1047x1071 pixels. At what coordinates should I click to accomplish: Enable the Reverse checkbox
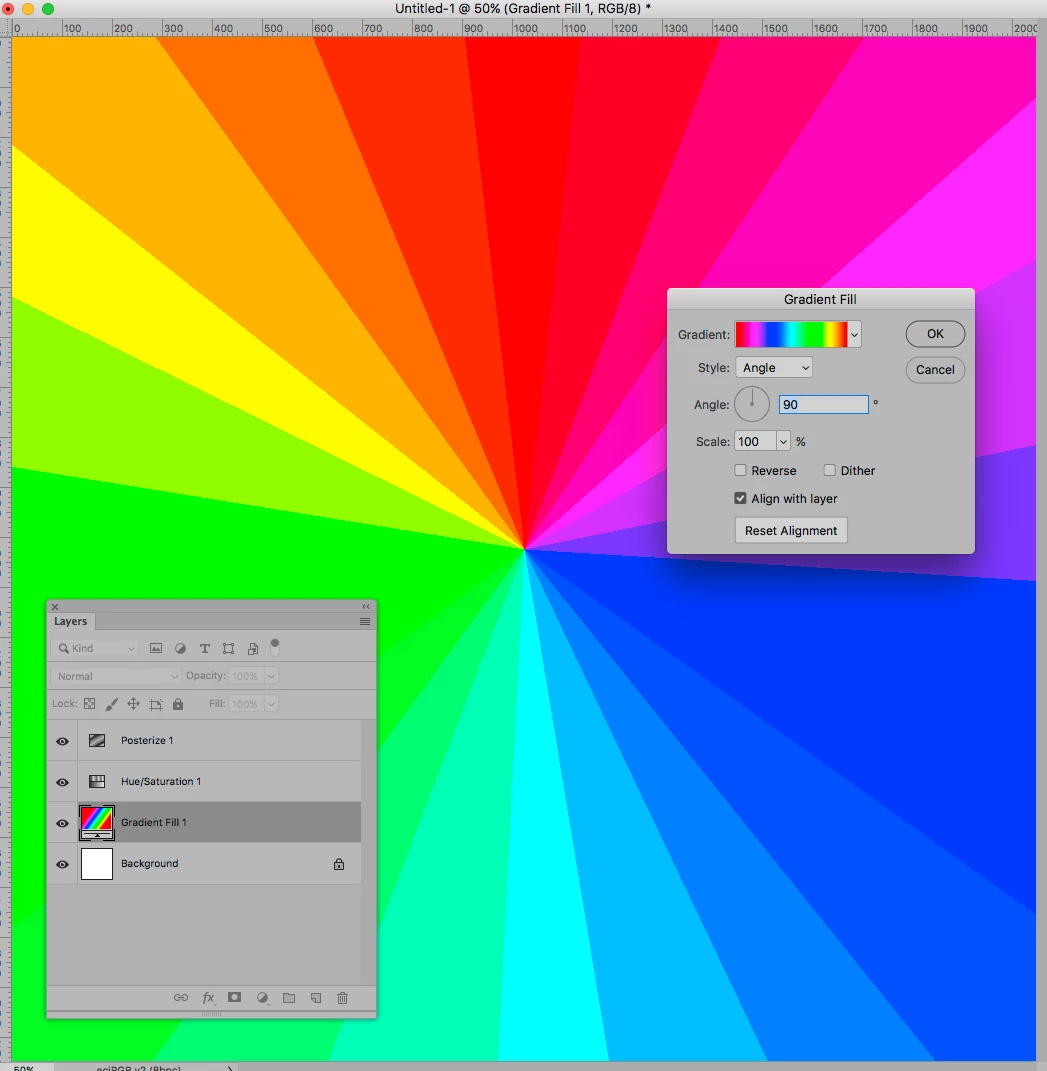[x=740, y=470]
